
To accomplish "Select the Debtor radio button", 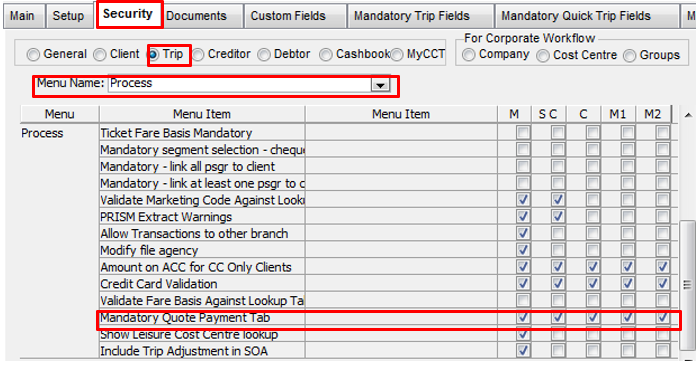I will (264, 55).
